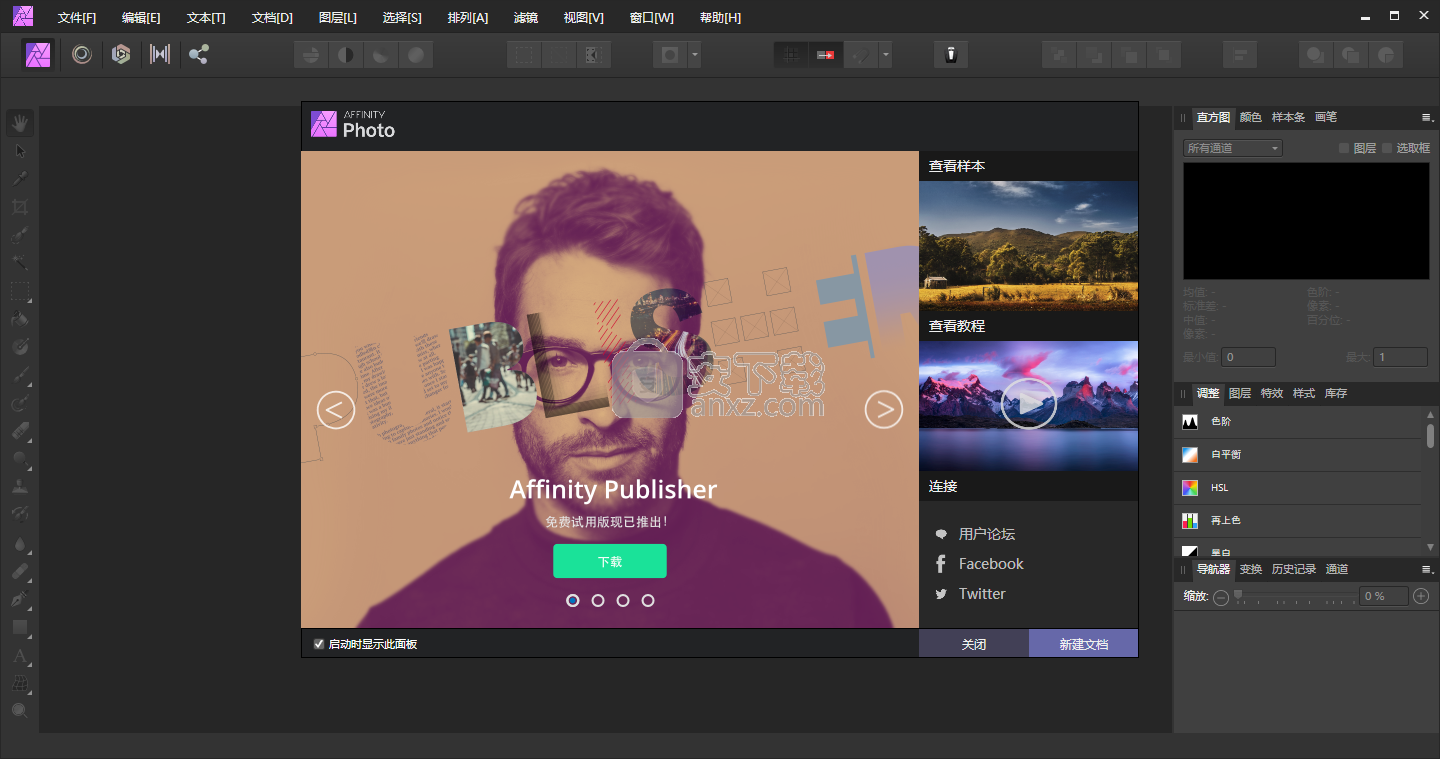
Task: Click the 关闭 button
Action: coord(974,644)
